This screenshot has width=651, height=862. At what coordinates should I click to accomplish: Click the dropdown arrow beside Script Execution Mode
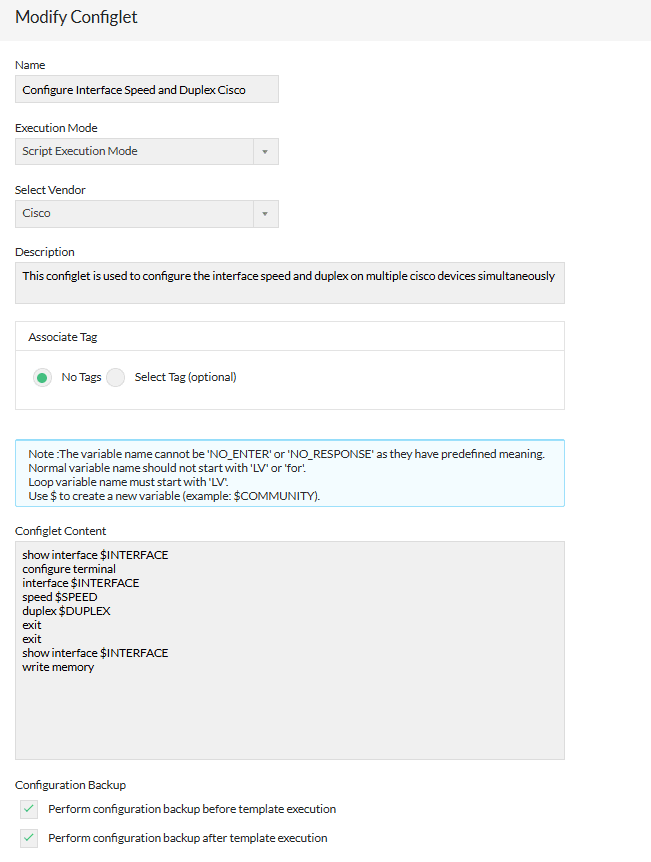click(x=267, y=151)
